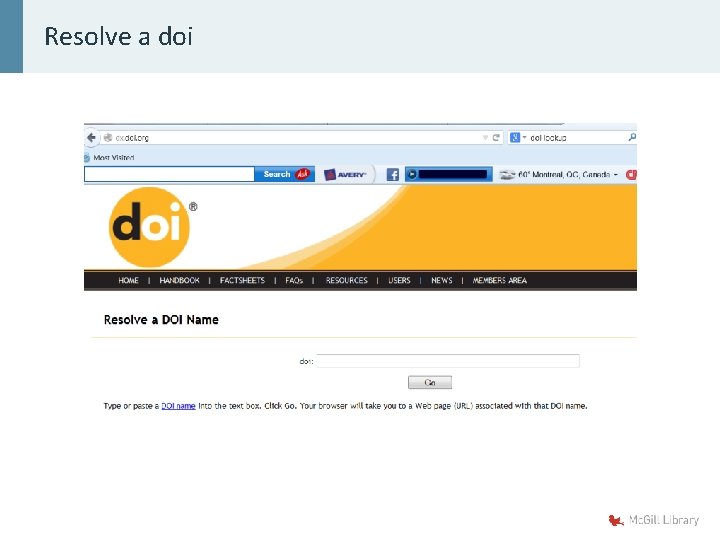Click the doi name text box
This screenshot has height=540, width=720.
pos(448,361)
